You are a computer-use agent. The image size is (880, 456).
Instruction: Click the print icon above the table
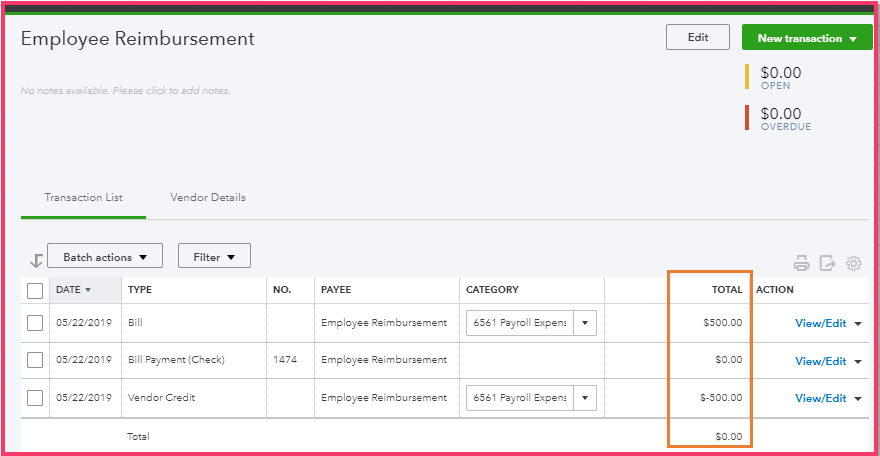802,264
